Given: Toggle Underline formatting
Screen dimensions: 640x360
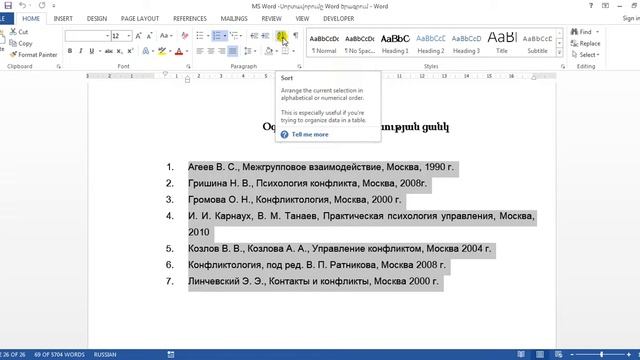Looking at the screenshot, I should pos(91,51).
